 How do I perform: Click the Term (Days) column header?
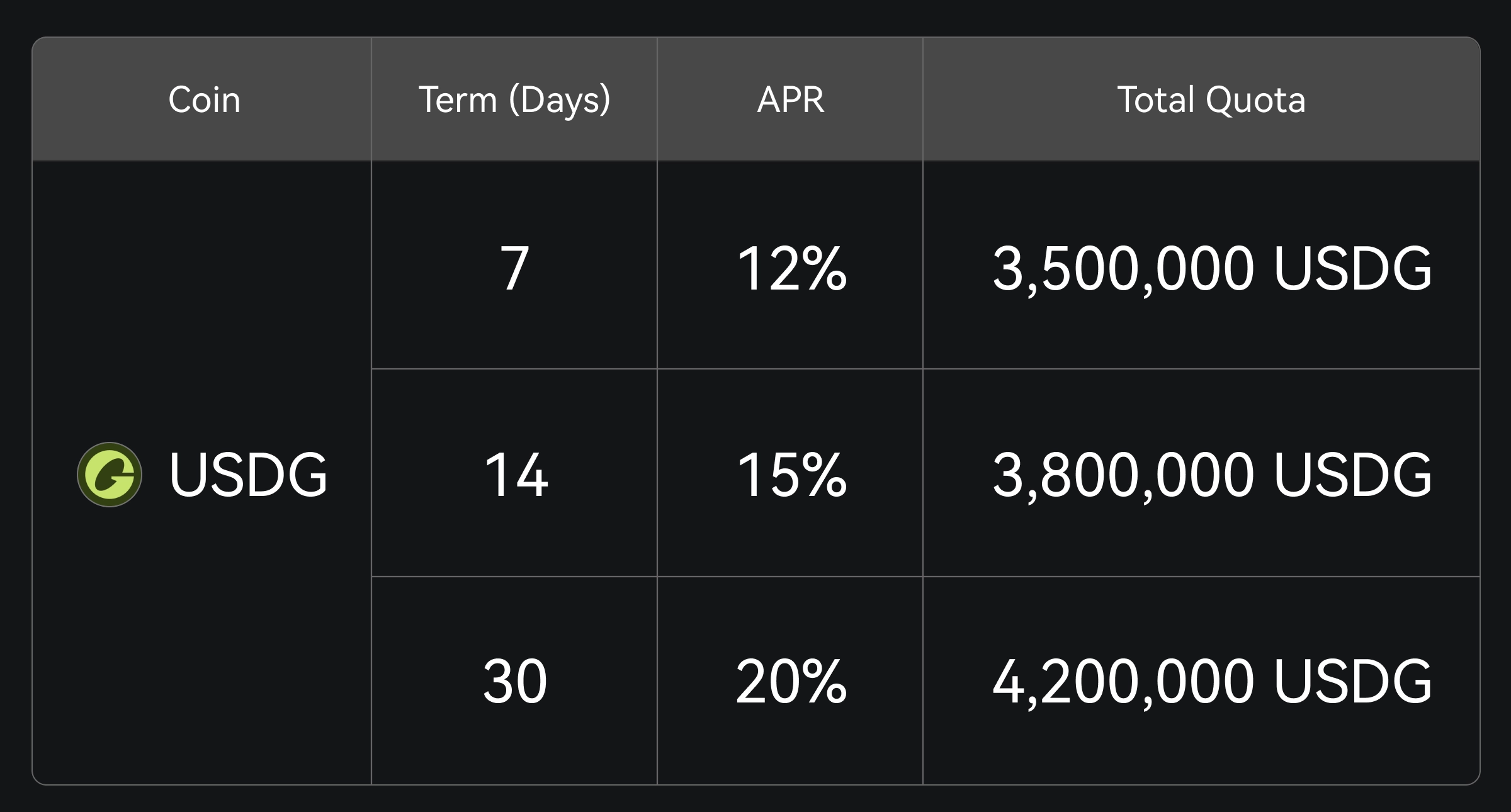(514, 99)
